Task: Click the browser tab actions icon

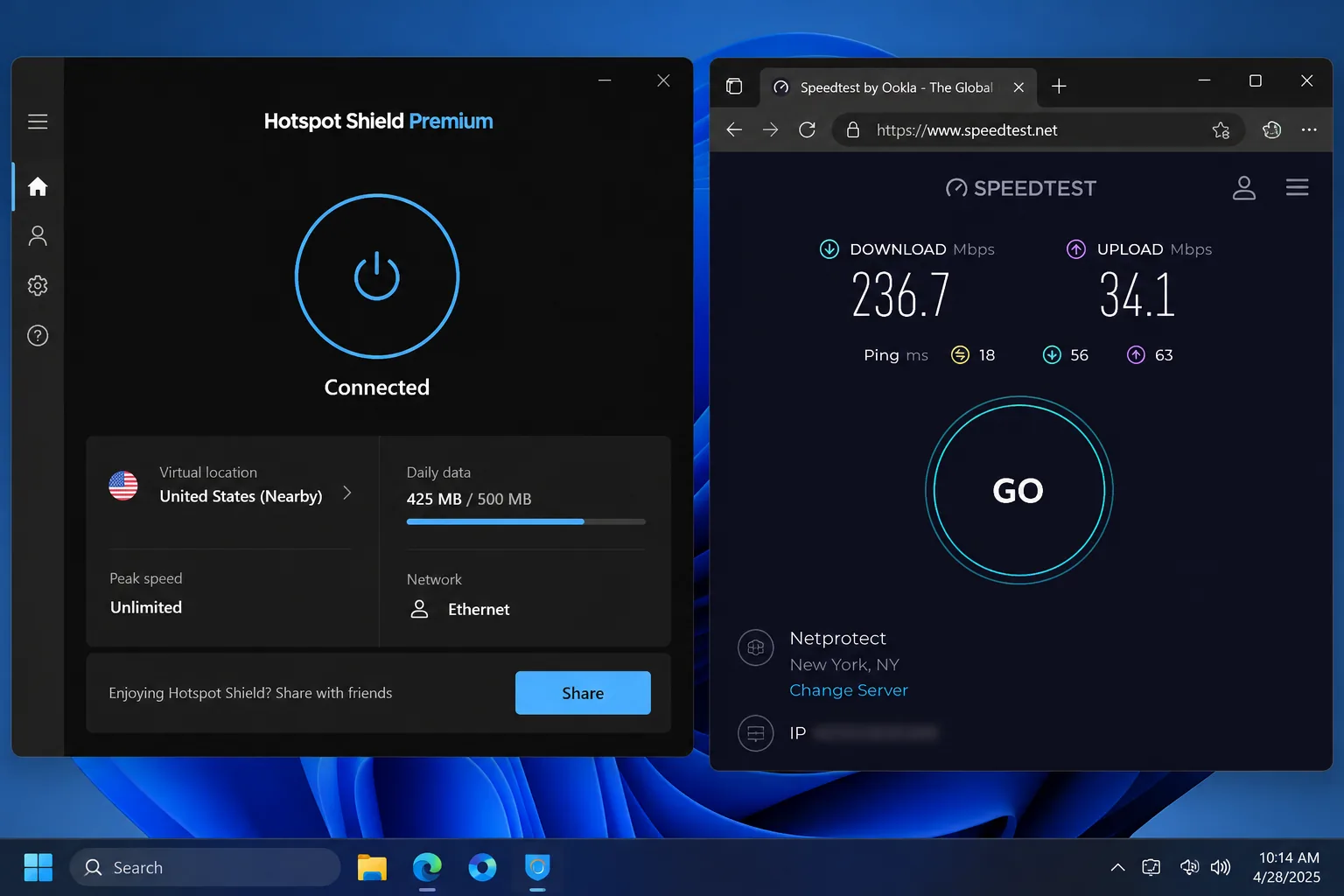Action: pos(734,86)
